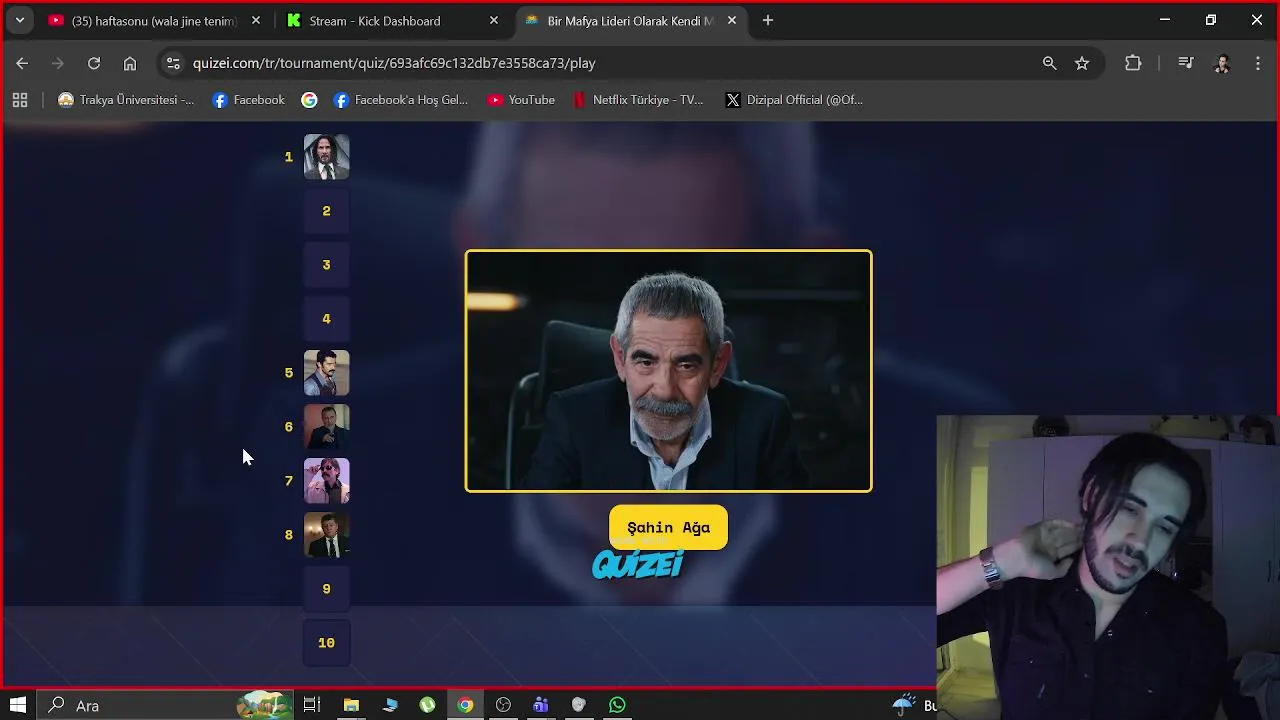Open the zoom magnifier in address bar

click(1049, 63)
